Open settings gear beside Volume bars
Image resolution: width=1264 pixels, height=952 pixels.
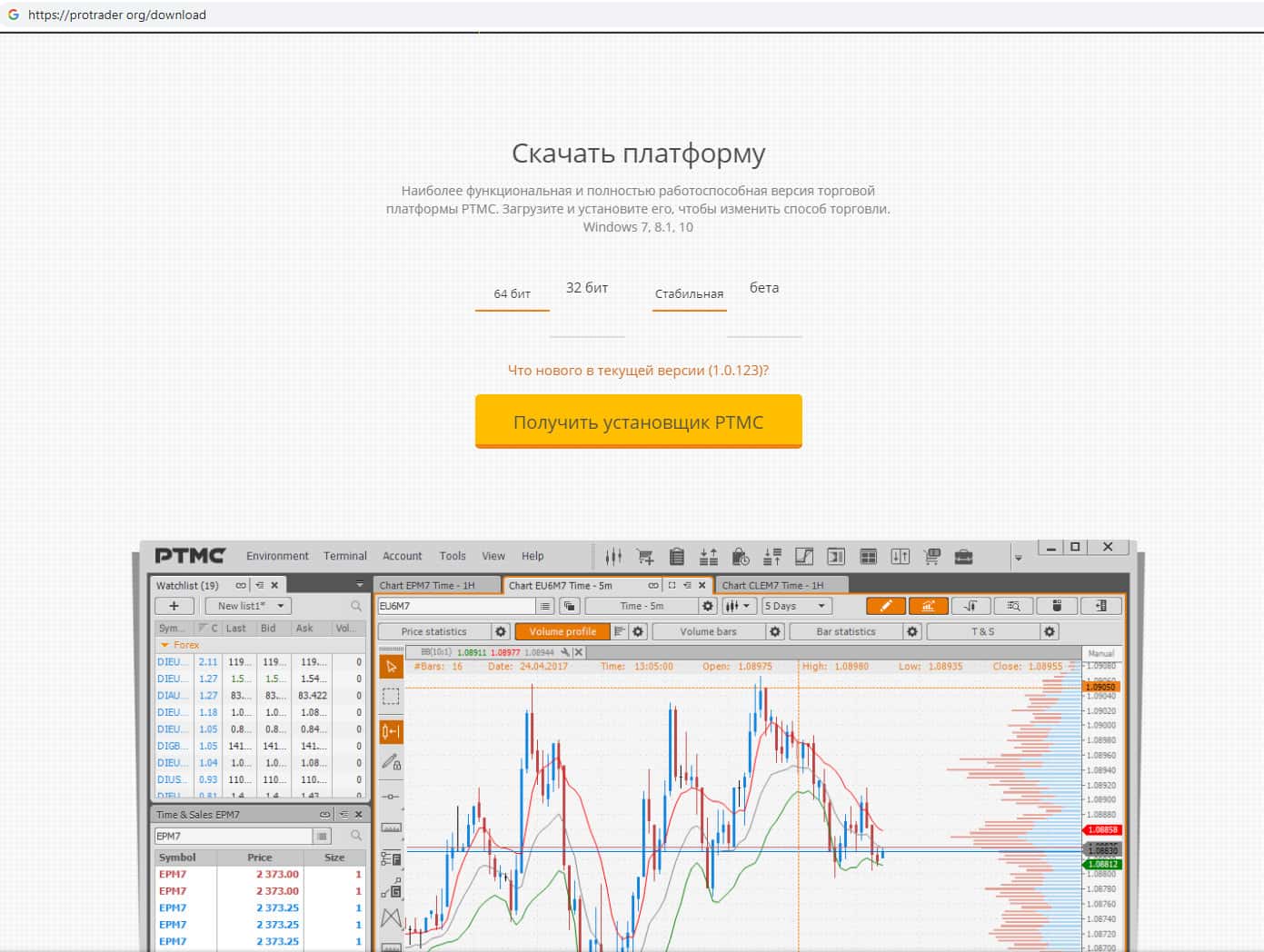tap(775, 631)
